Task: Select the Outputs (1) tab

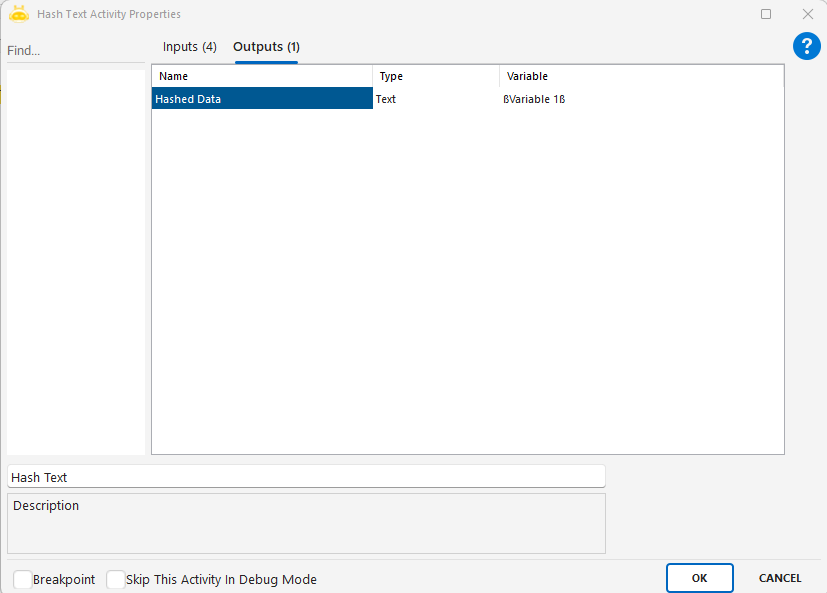Action: pyautogui.click(x=266, y=47)
